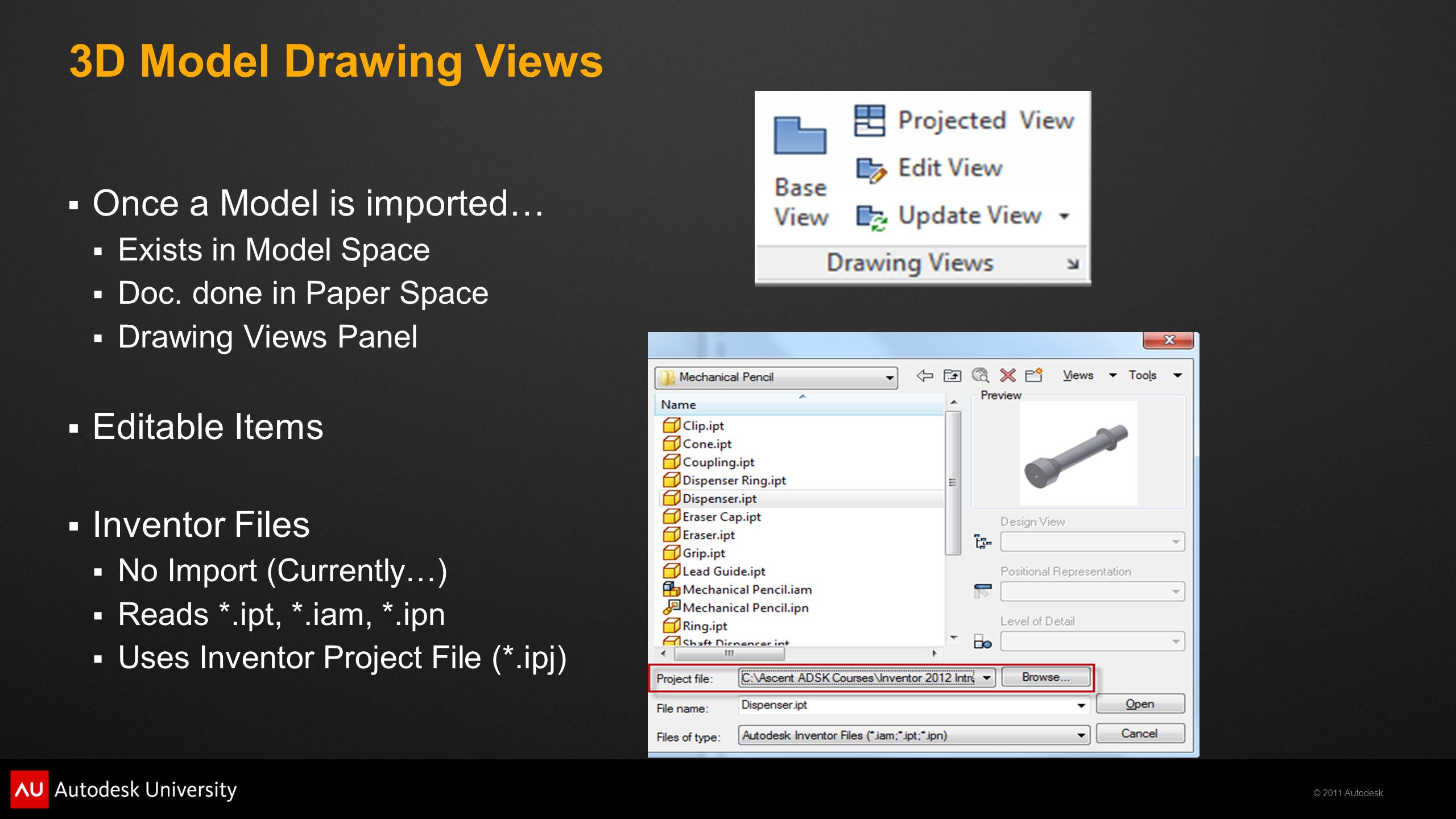This screenshot has height=819, width=1456.
Task: Open the File name dropdown arrow
Action: [x=1081, y=706]
